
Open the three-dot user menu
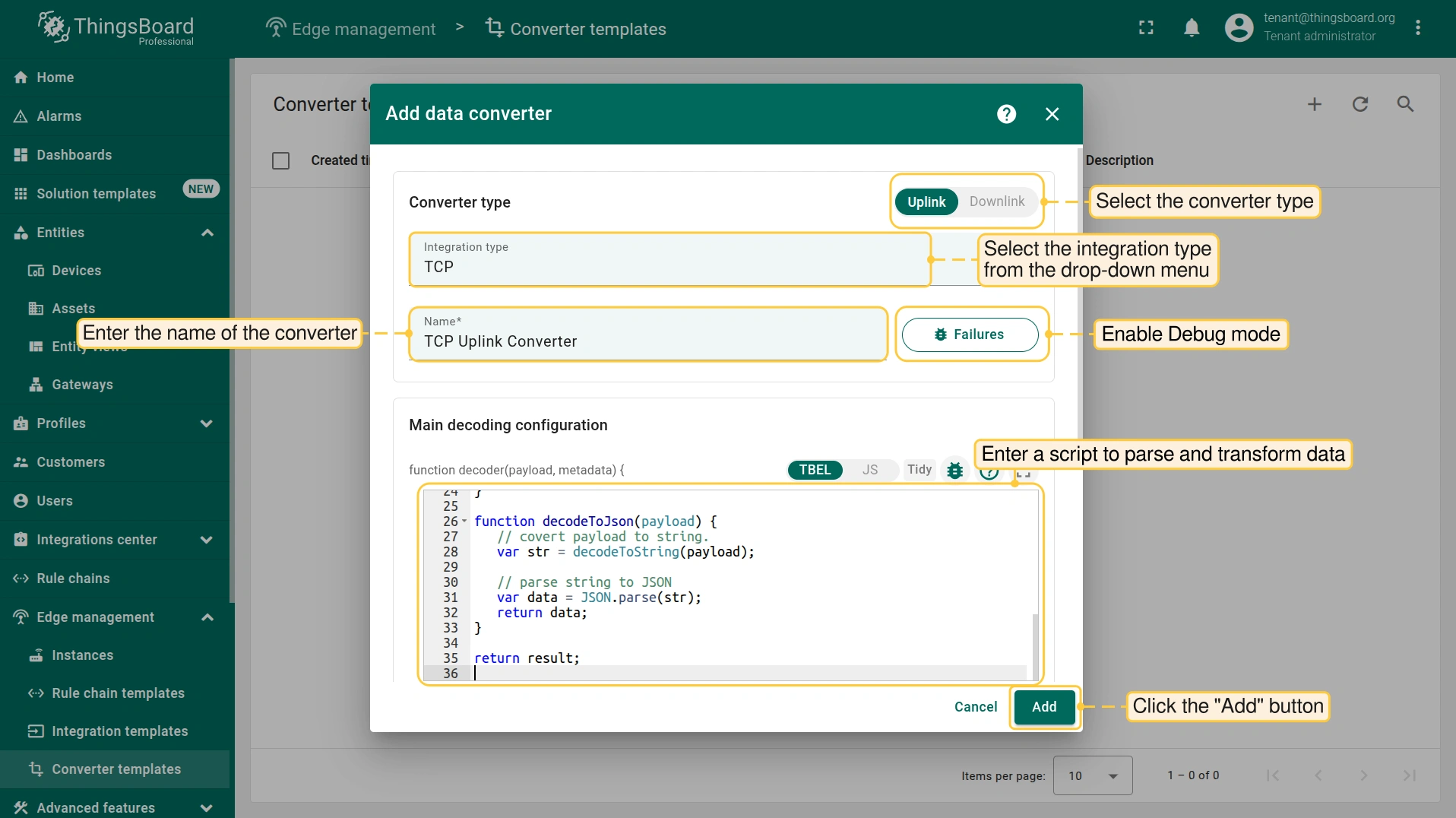pos(1418,28)
